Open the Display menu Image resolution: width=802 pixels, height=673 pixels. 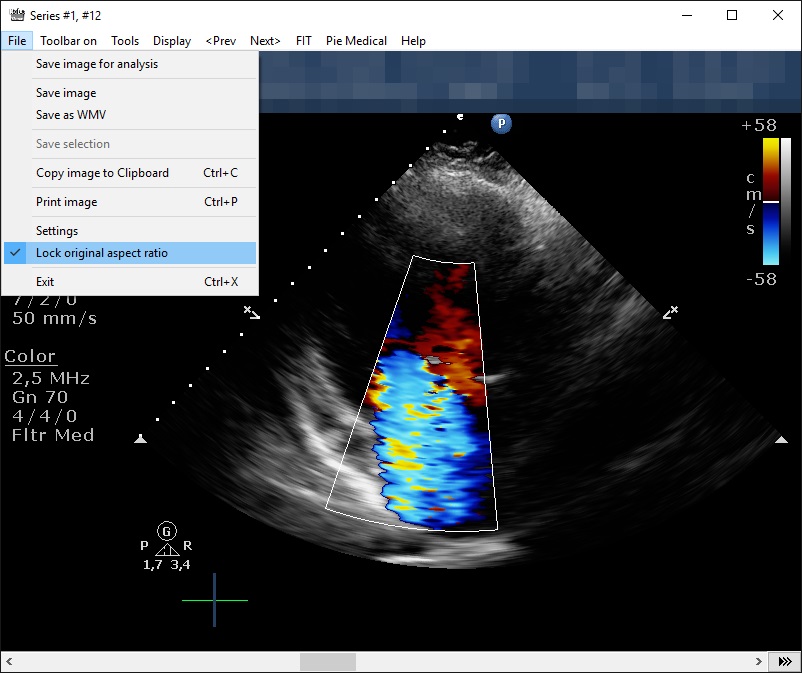click(x=171, y=40)
